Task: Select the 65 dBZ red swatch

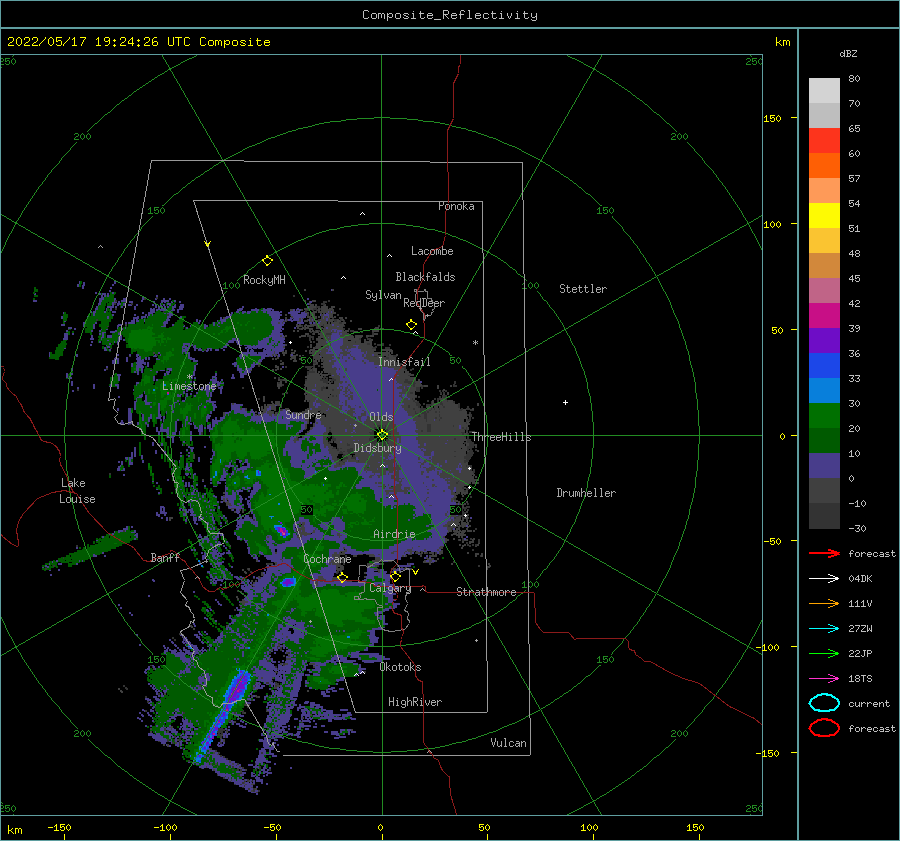Action: tap(824, 140)
